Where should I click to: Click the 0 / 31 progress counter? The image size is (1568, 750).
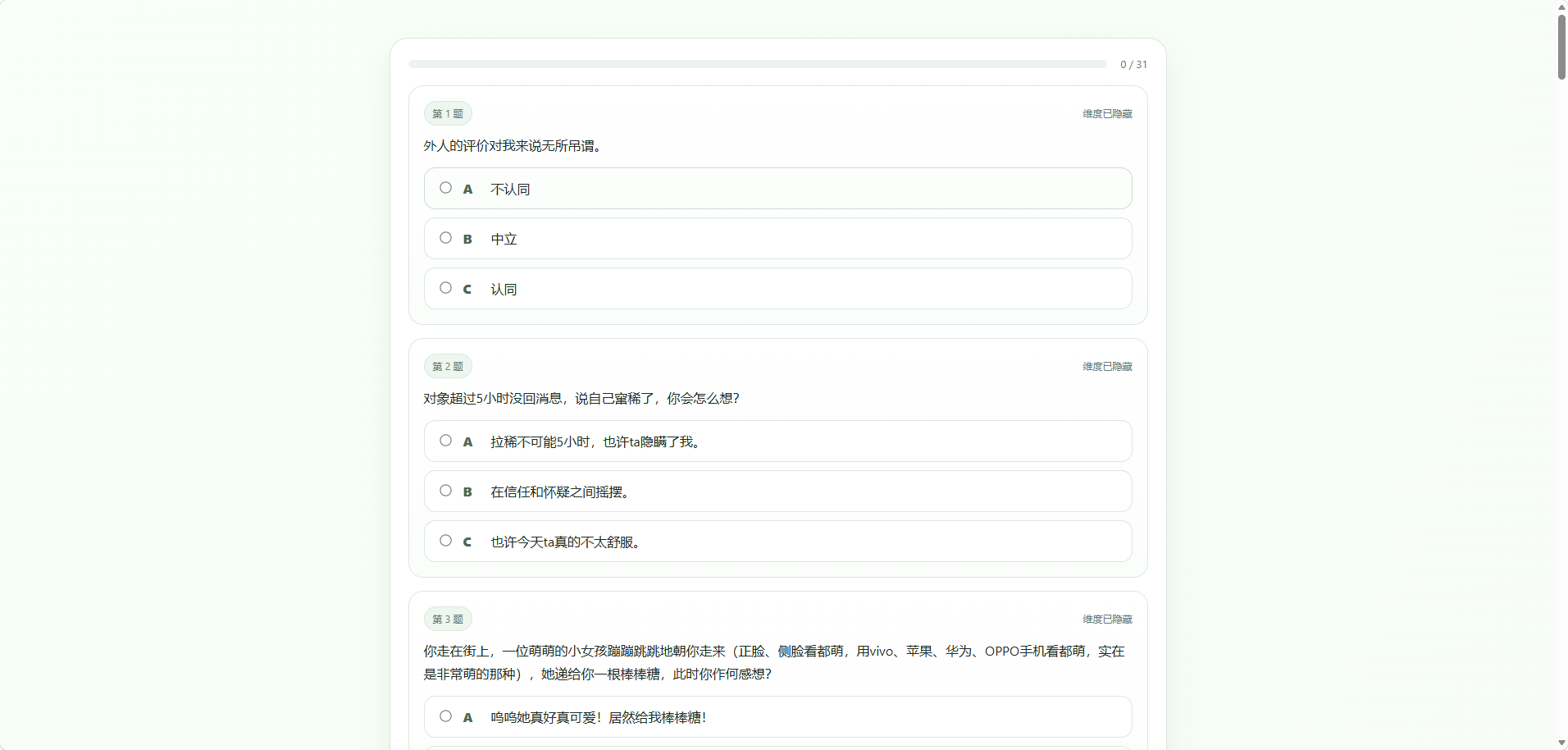(1134, 65)
